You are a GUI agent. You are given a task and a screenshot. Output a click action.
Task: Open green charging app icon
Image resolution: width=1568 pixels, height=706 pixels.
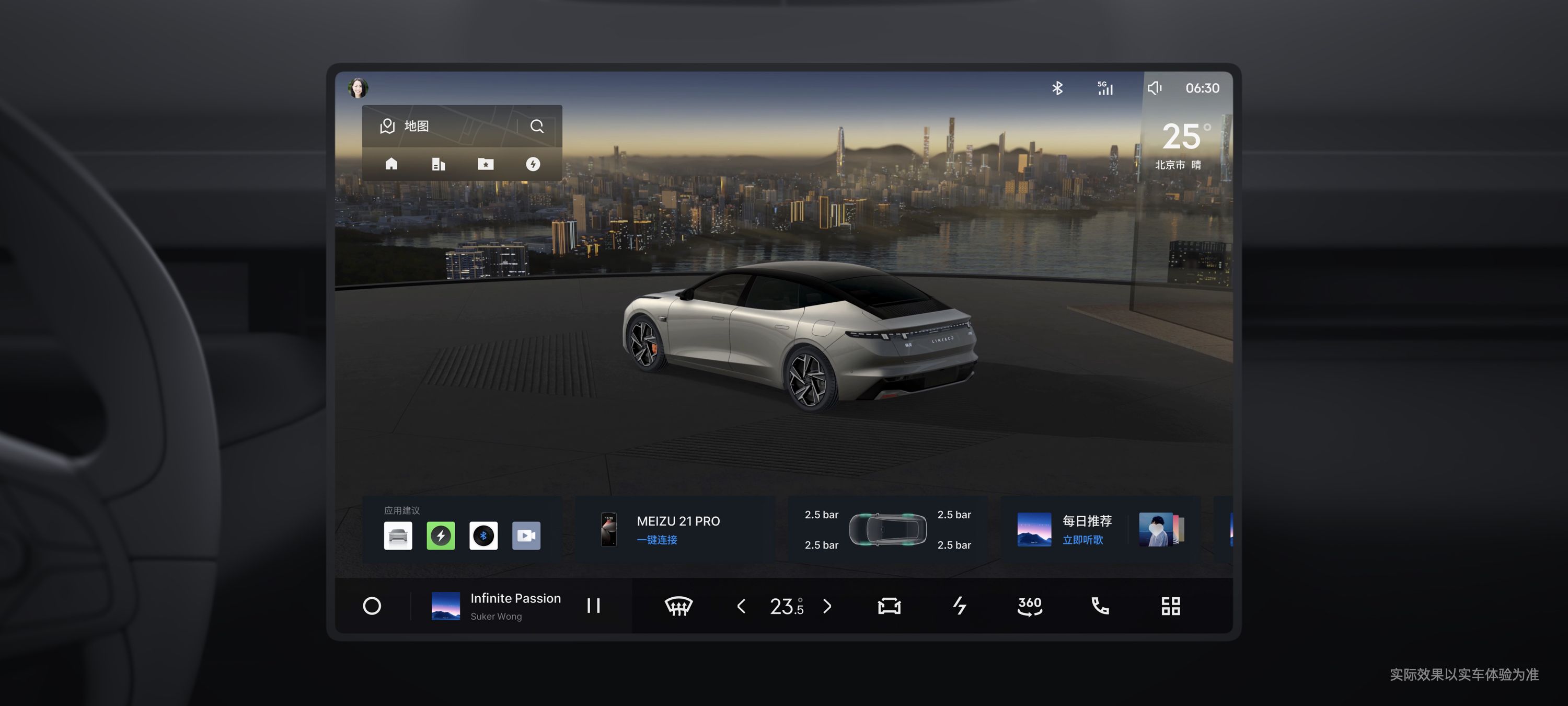(x=441, y=536)
